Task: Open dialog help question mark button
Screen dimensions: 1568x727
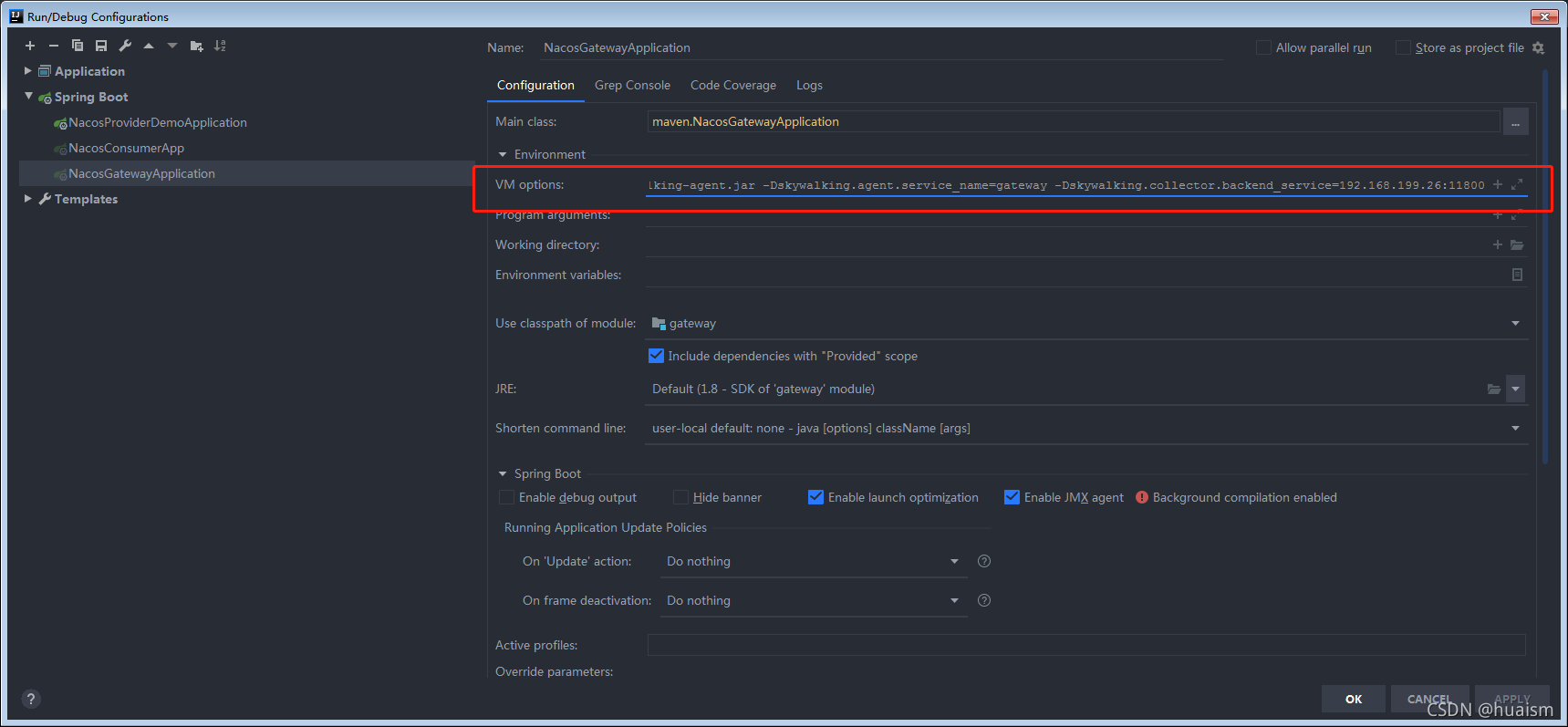Action: click(31, 699)
